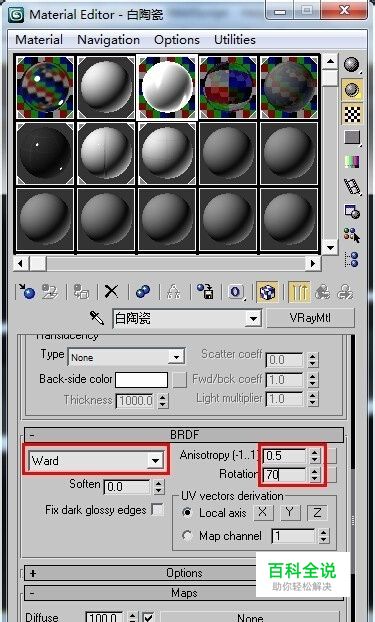This screenshot has height=622, width=375.
Task: Click the Anisotropy value field 0.5
Action: pos(285,455)
